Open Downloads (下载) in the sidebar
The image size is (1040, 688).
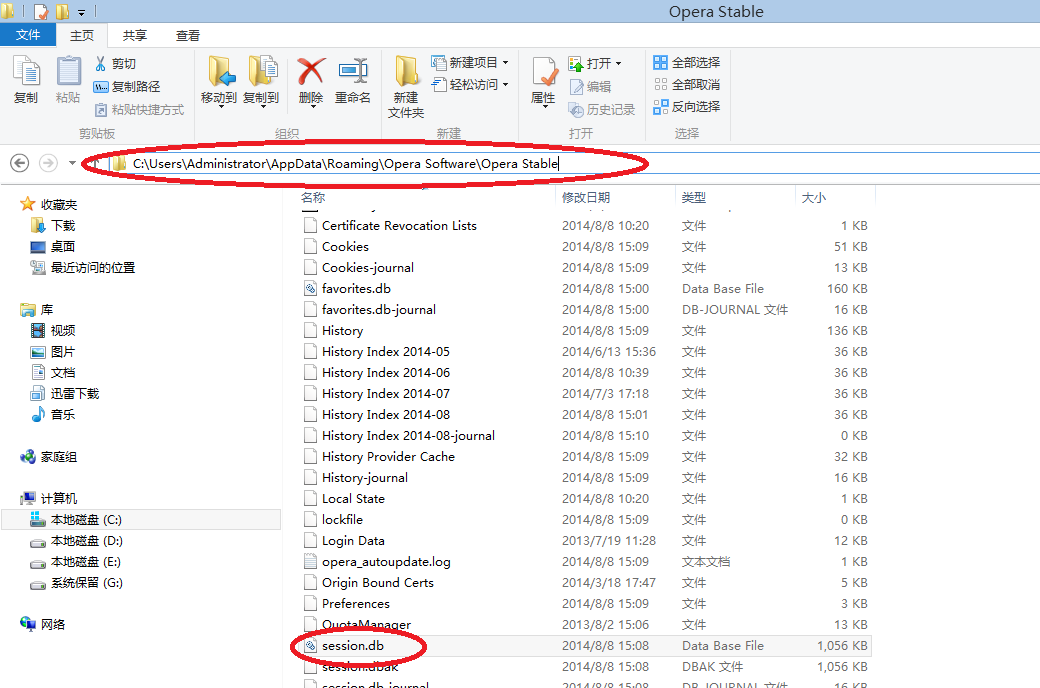point(53,226)
